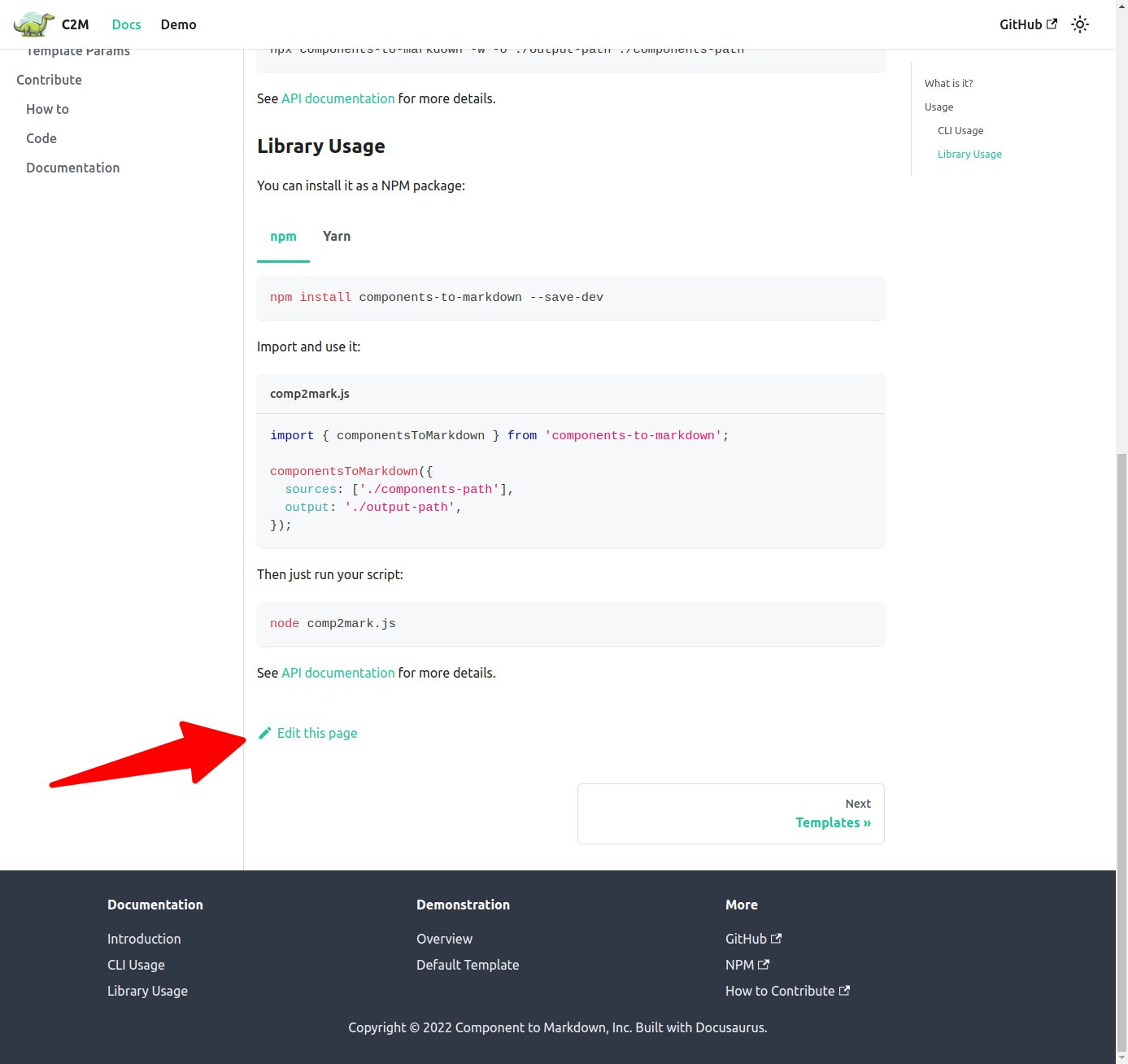Click the pencil icon beside Edit this page
The width and height of the screenshot is (1128, 1064).
pyautogui.click(x=264, y=733)
